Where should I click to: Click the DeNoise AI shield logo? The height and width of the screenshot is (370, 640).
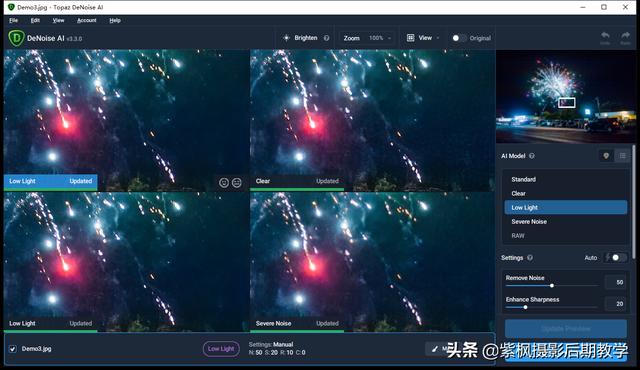16,38
